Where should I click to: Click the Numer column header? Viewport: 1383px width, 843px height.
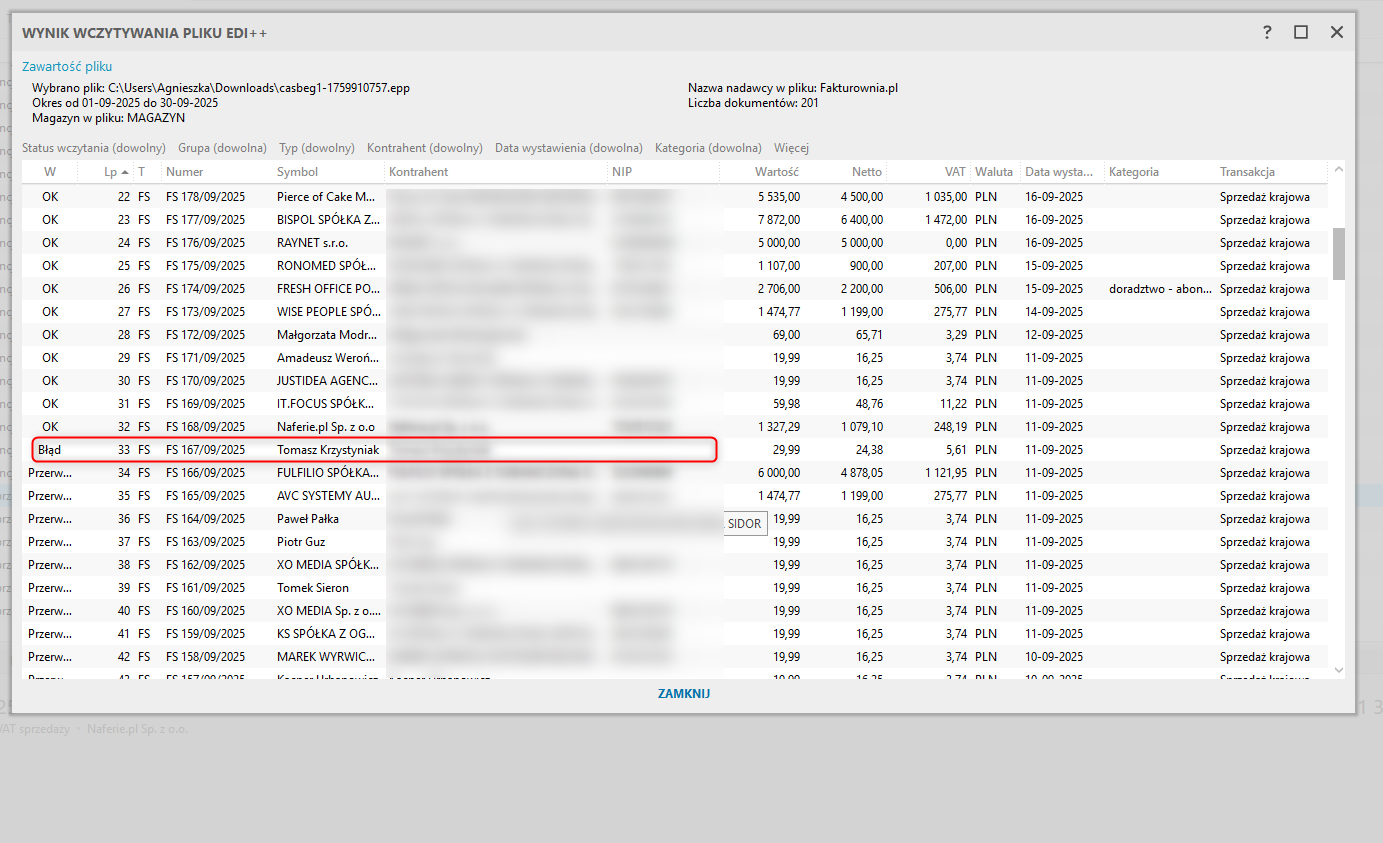click(x=185, y=172)
